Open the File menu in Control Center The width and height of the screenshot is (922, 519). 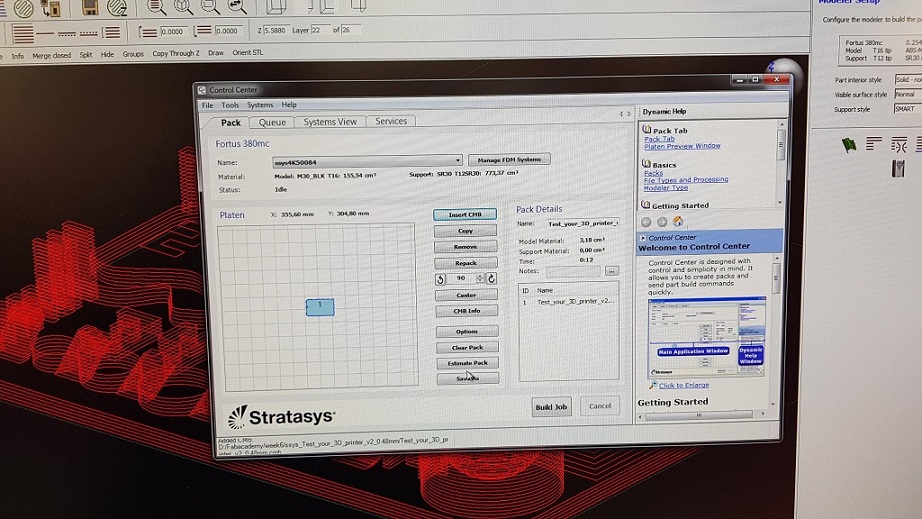(x=208, y=106)
